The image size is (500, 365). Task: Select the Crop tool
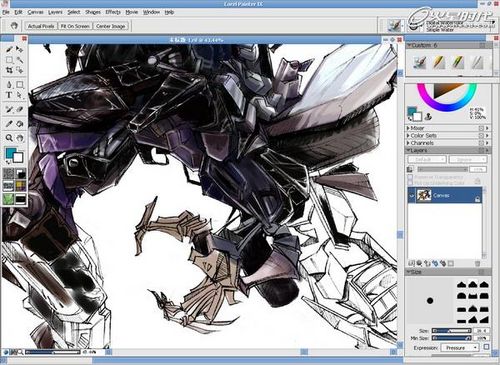click(9, 70)
